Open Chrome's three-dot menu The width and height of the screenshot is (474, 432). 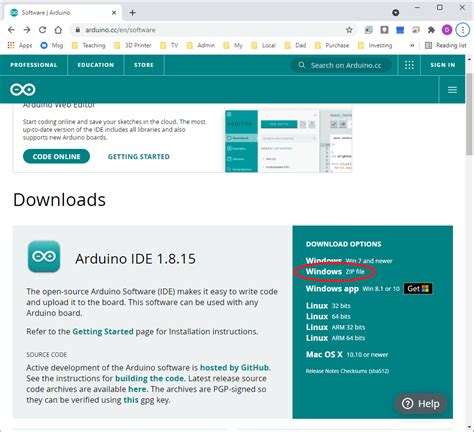(x=463, y=30)
